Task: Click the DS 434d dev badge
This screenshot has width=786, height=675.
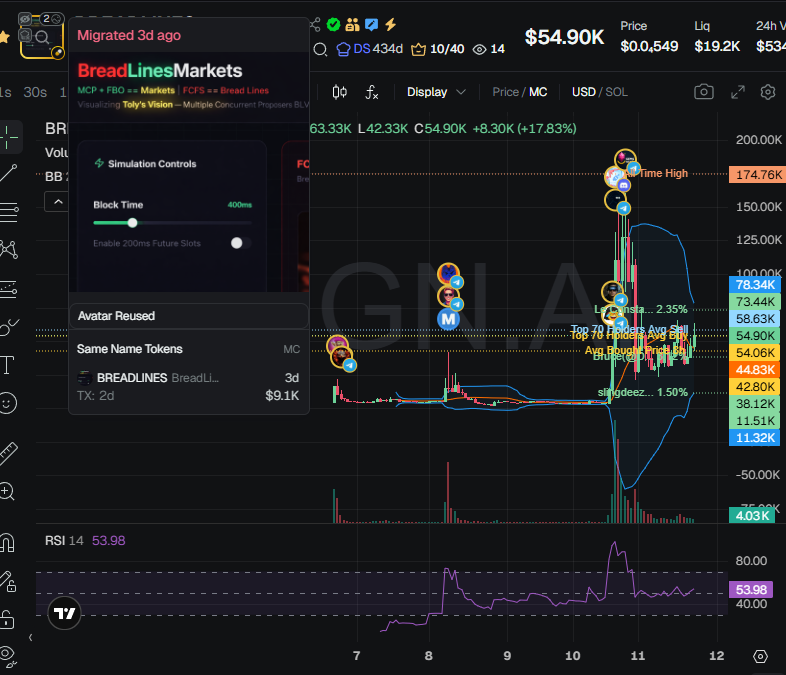Action: coord(369,49)
